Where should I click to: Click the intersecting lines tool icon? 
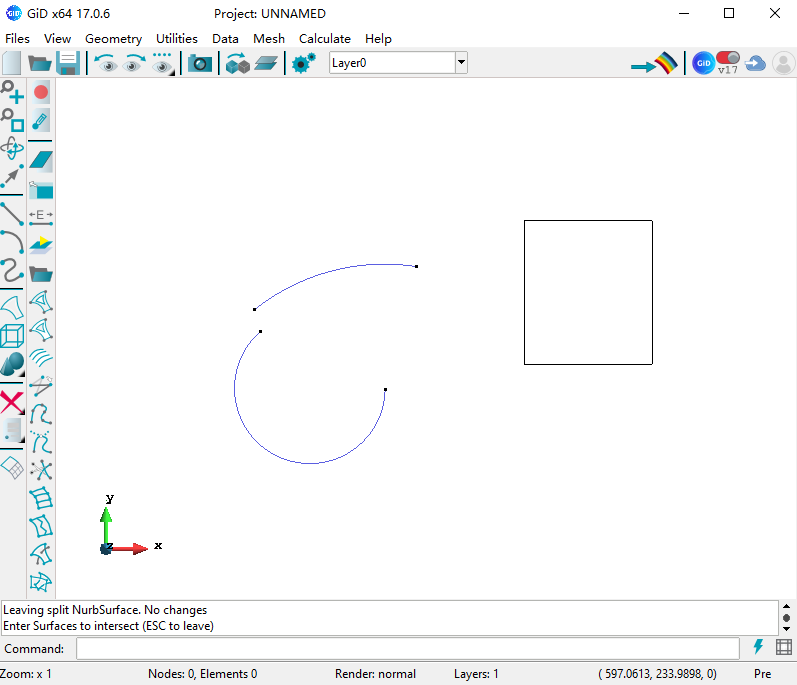tap(41, 470)
